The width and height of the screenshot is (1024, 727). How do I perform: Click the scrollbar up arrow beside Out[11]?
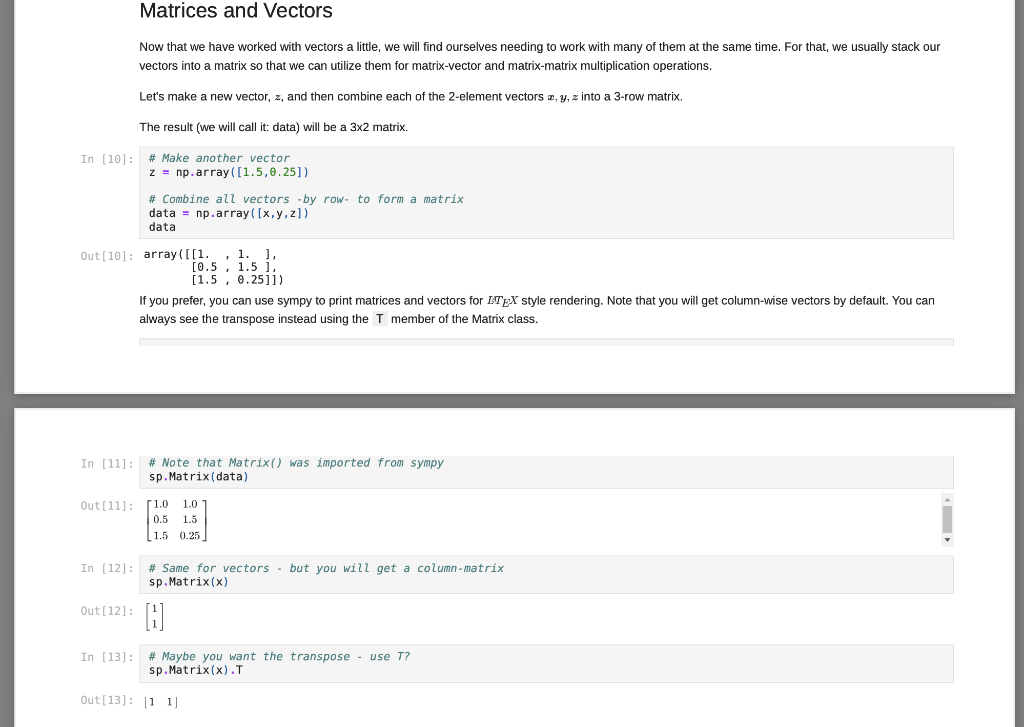[947, 499]
